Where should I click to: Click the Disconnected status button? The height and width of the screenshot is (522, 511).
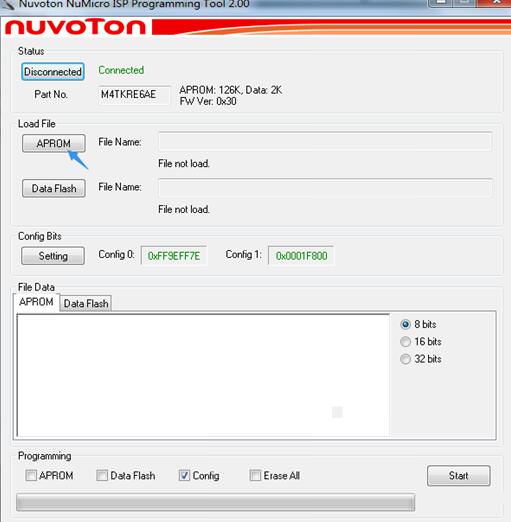click(53, 72)
